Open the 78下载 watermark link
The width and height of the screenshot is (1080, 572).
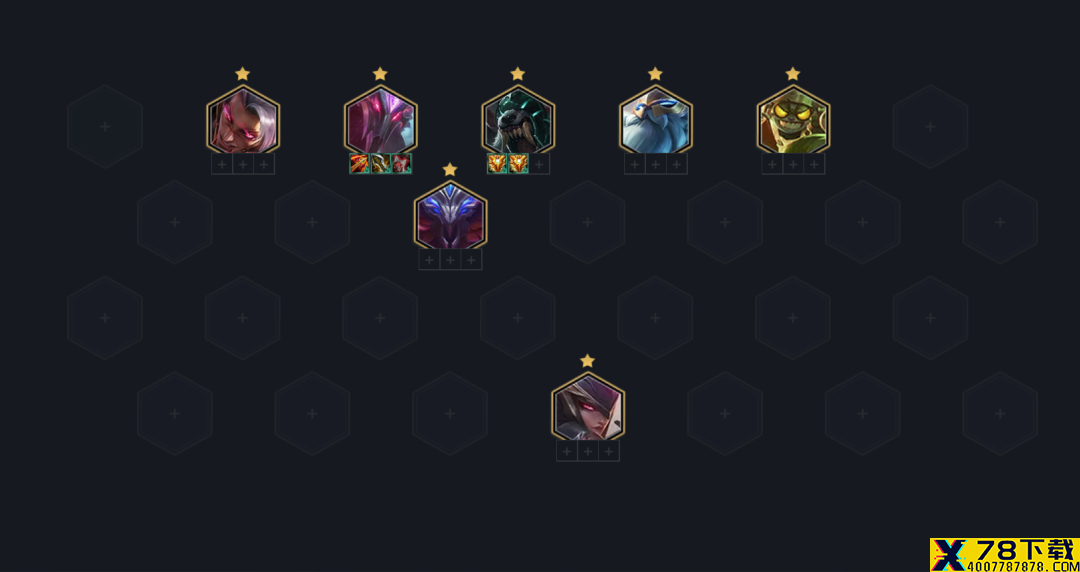pos(1005,555)
